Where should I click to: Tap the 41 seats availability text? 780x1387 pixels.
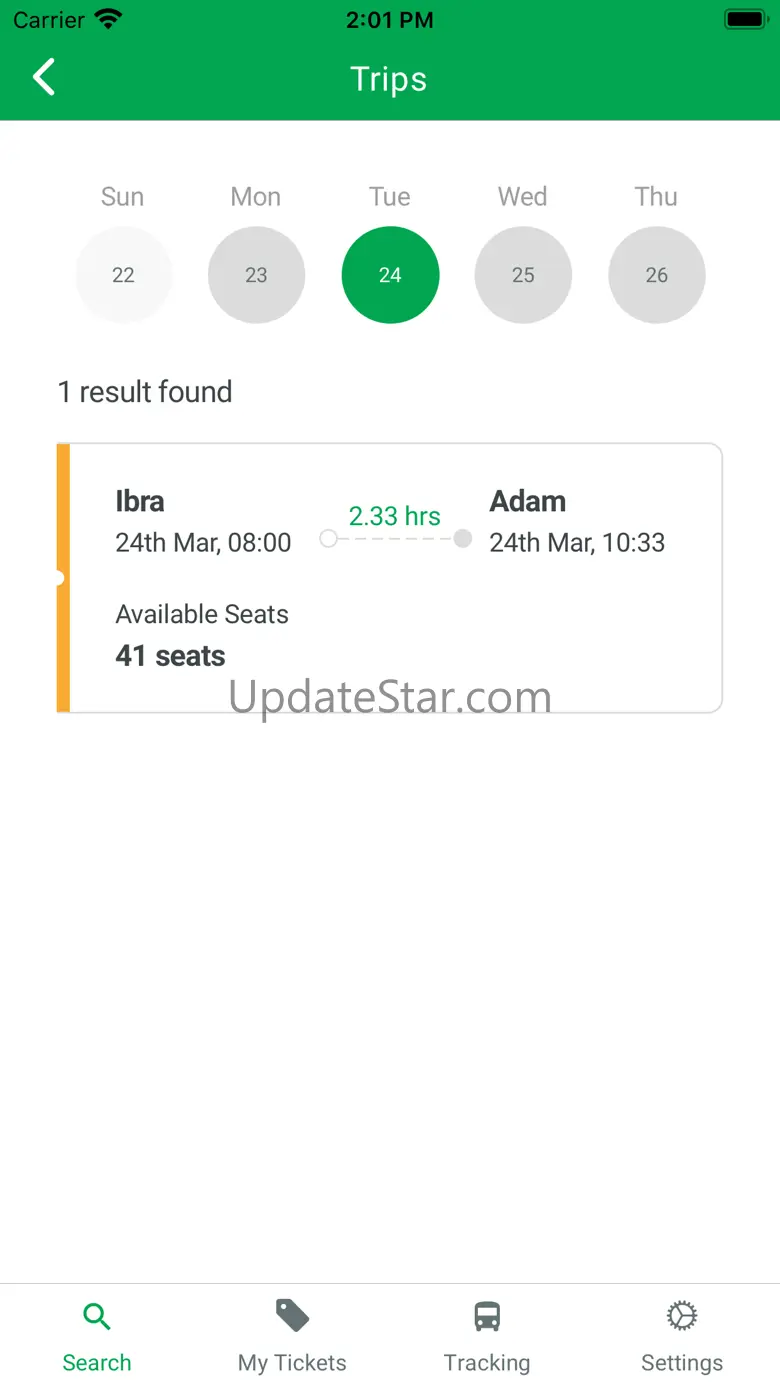click(171, 656)
